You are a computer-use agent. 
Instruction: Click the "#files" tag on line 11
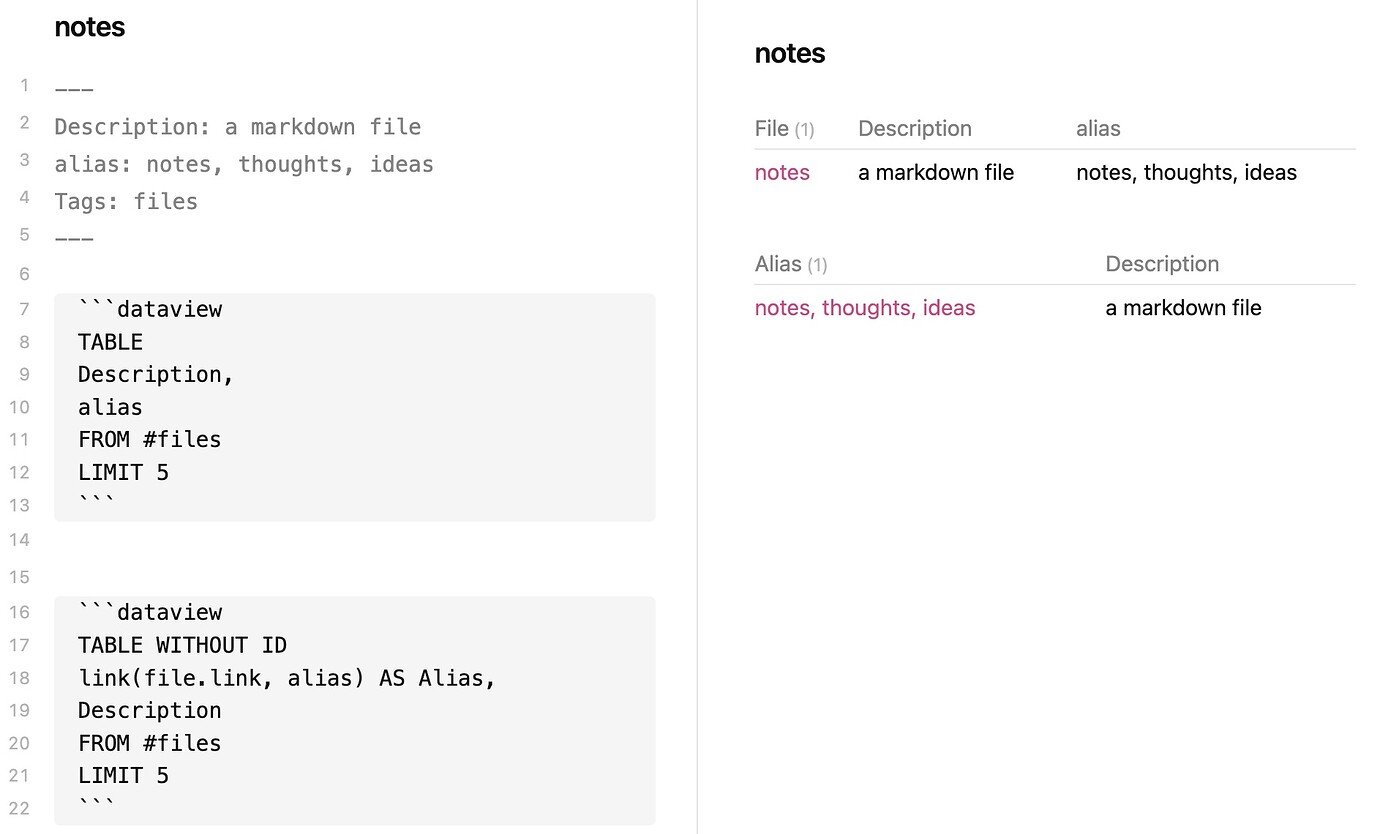point(194,439)
